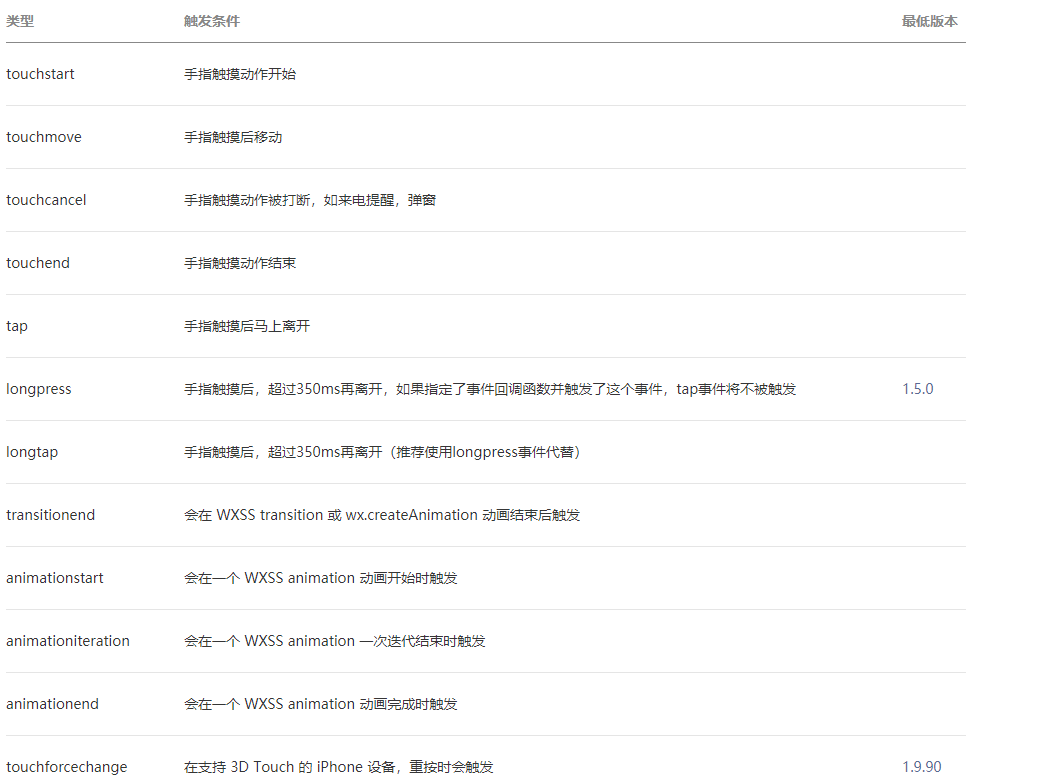This screenshot has width=1049, height=784.
Task: Click description 动画开始时触发
Action: pyautogui.click(x=321, y=578)
